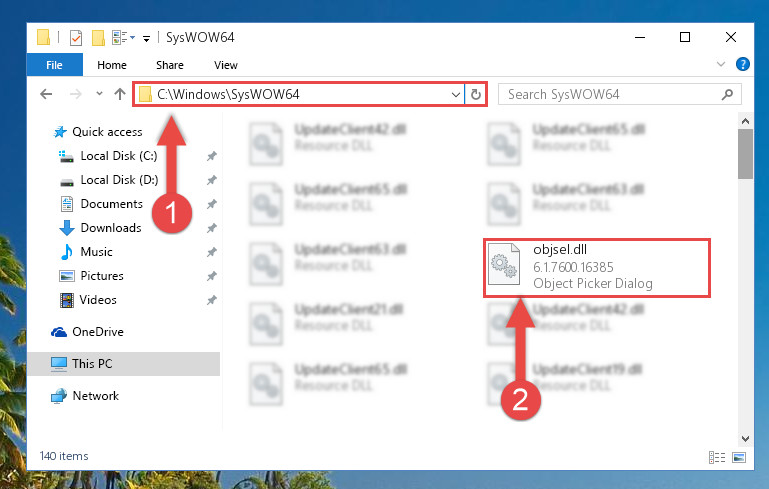
Task: Close the SysWOW64 window
Action: coord(731,37)
